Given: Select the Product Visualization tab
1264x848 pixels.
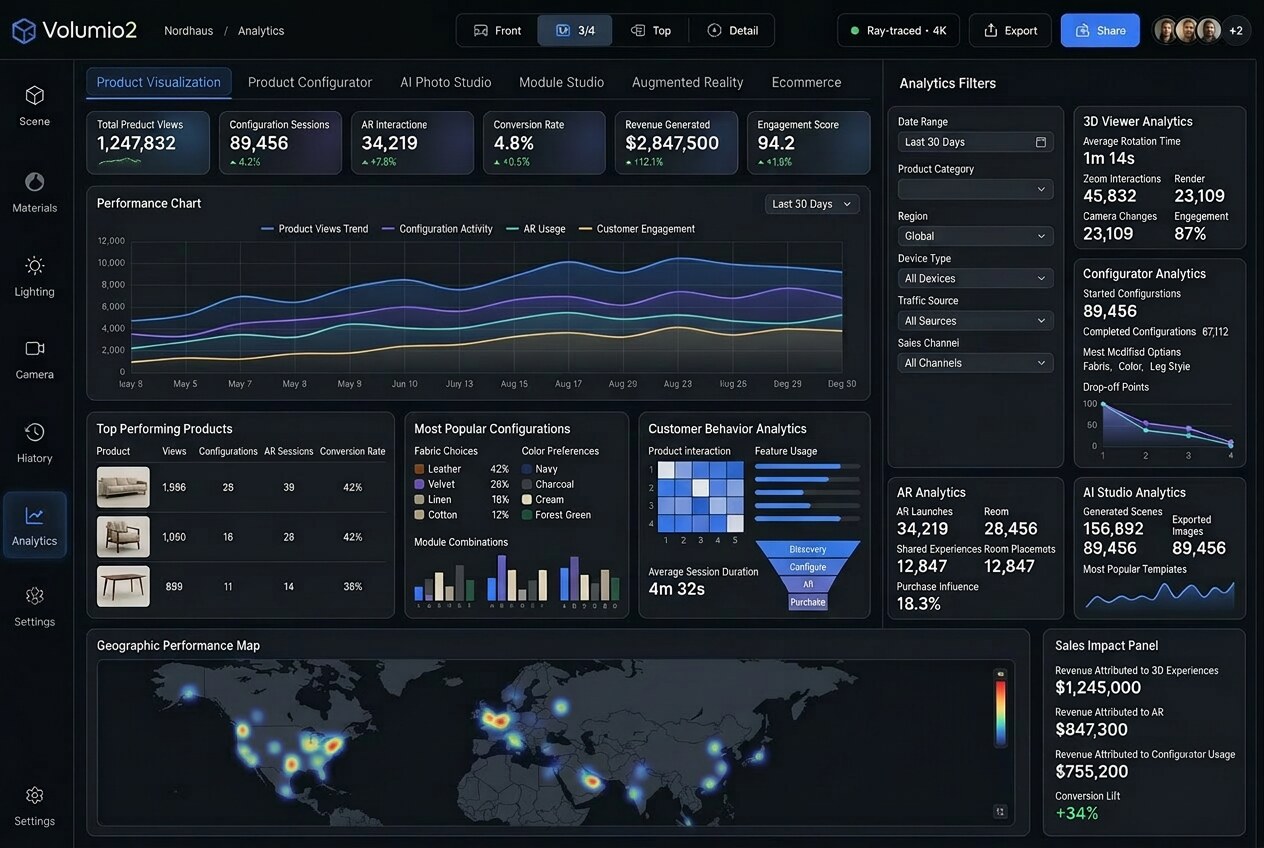Looking at the screenshot, I should [x=159, y=82].
